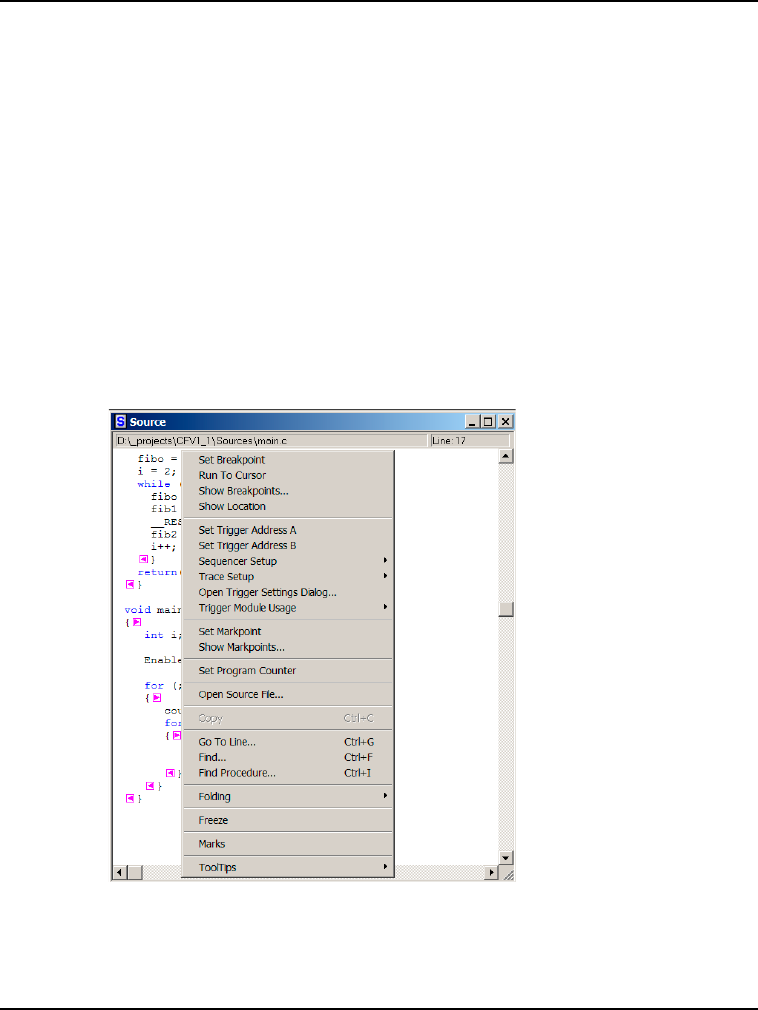Collapse fold marker under void main
This screenshot has height=1010, width=758.
click(x=137, y=622)
